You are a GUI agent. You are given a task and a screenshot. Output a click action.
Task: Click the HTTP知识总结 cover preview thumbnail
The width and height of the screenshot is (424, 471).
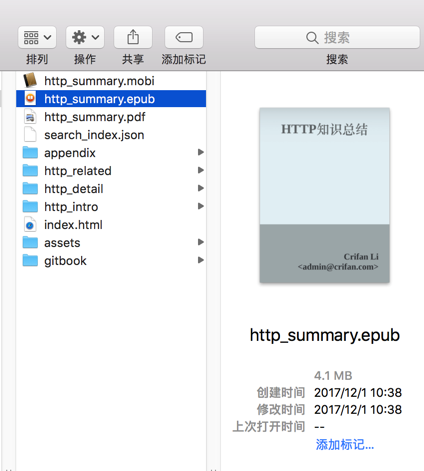pos(325,195)
